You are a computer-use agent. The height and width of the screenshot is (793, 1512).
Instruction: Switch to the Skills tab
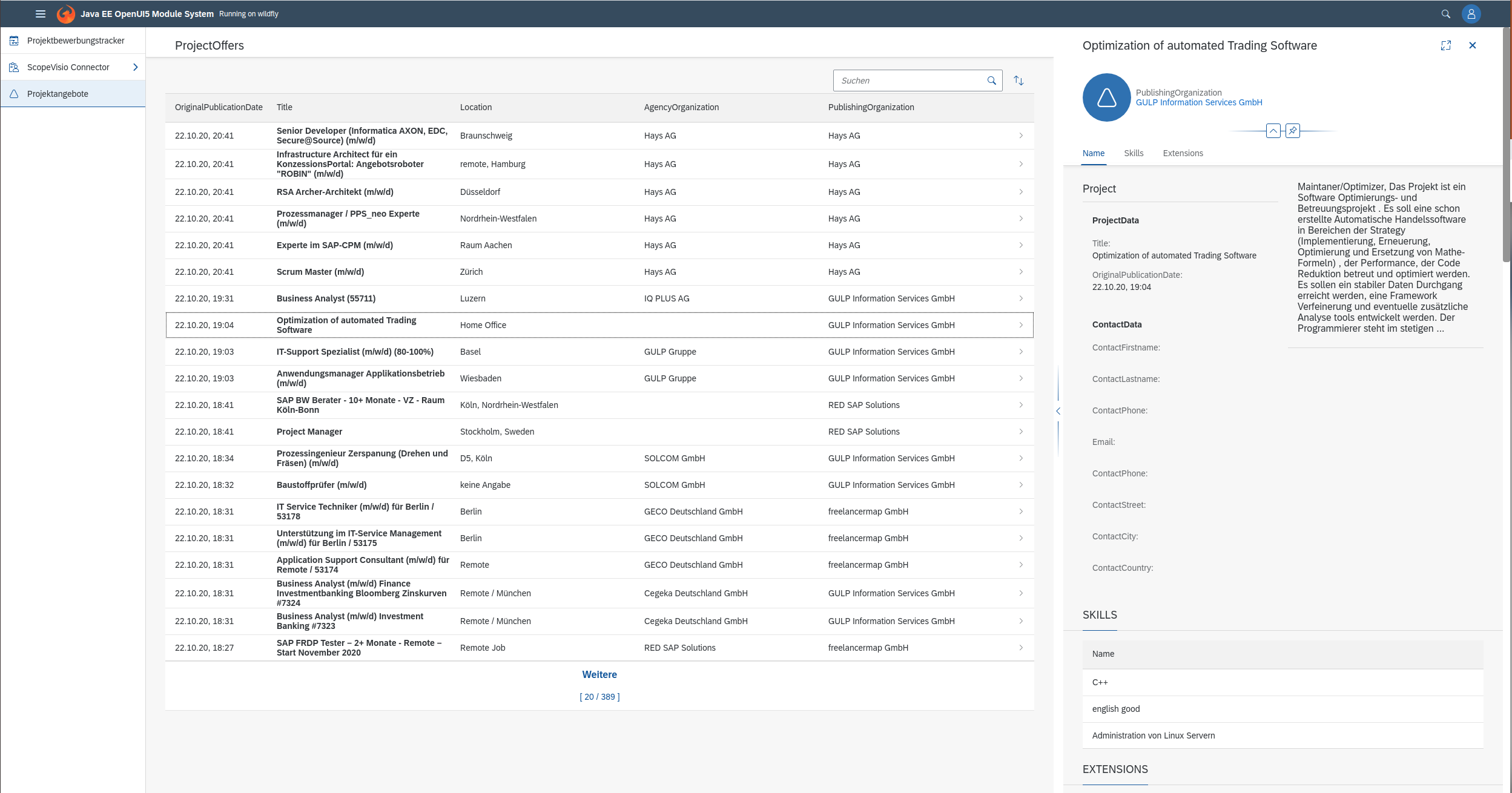click(x=1133, y=153)
